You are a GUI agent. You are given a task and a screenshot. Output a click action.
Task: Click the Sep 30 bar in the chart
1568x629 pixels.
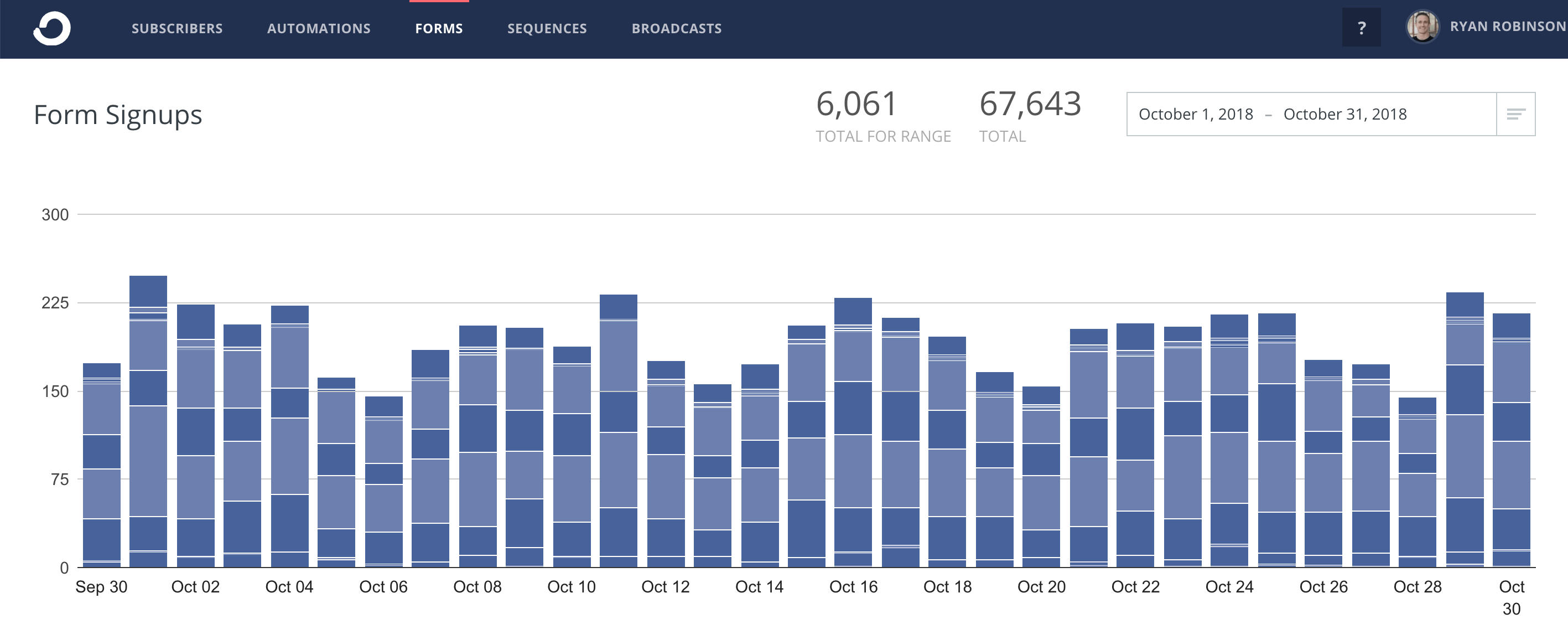click(x=101, y=469)
